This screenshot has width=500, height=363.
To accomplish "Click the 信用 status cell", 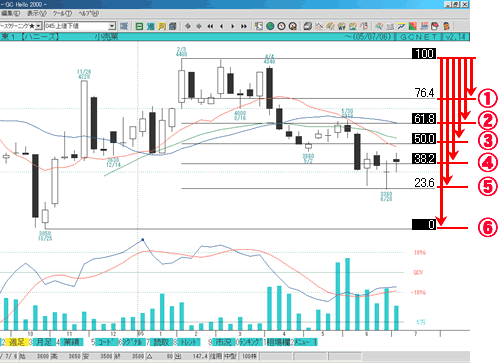I will (215, 356).
